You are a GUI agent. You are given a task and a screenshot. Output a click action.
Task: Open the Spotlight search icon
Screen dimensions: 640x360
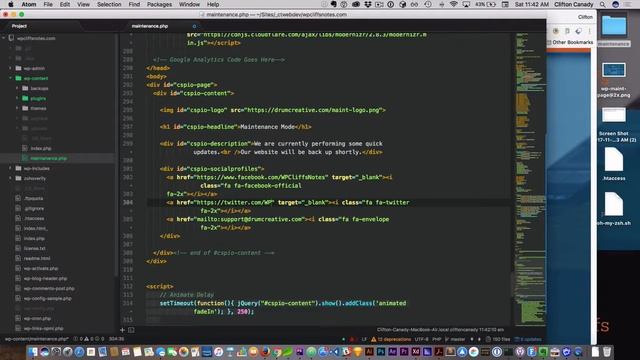pos(602,4)
